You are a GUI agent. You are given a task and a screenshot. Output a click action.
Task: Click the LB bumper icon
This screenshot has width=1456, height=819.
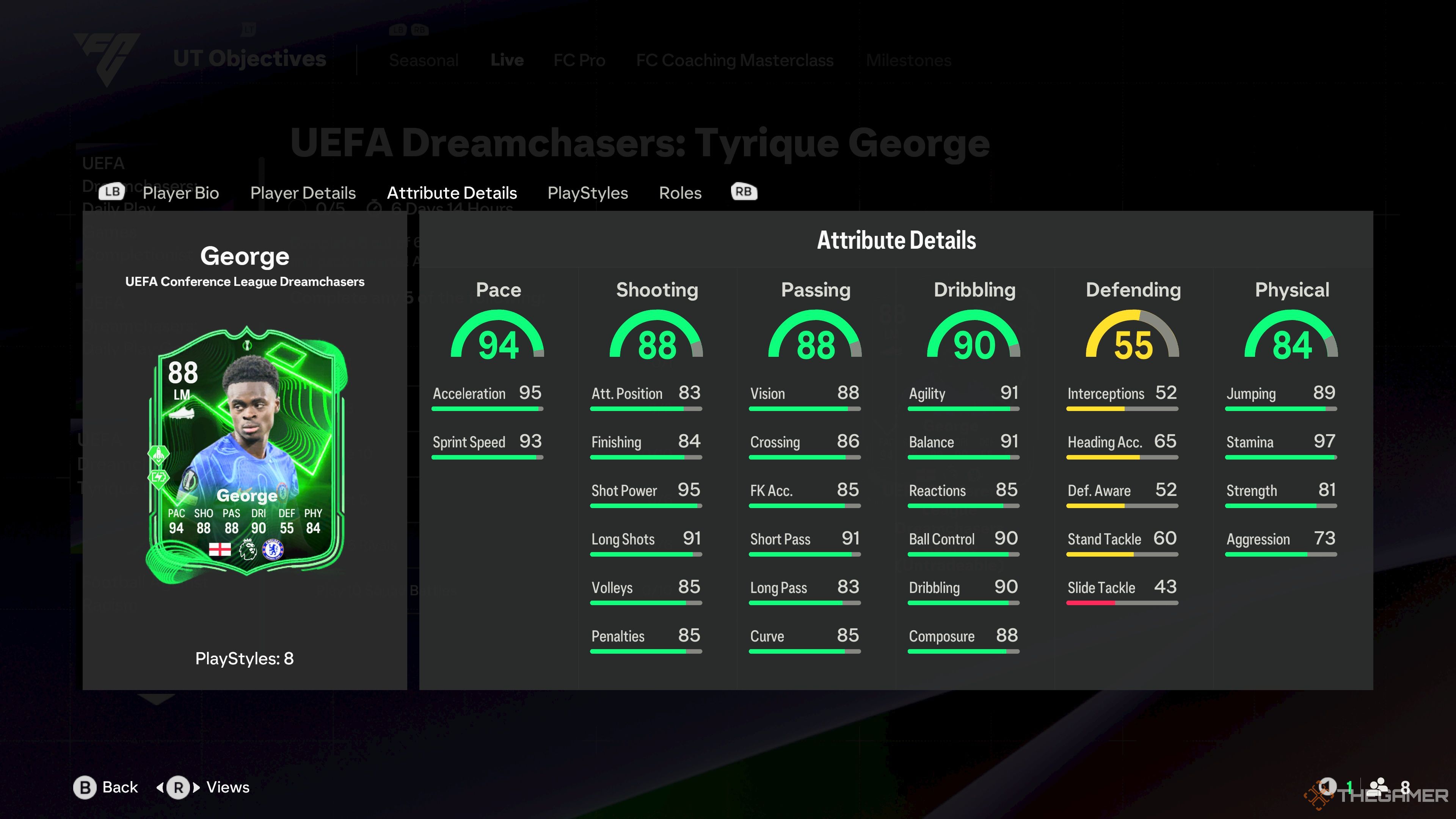(x=112, y=191)
